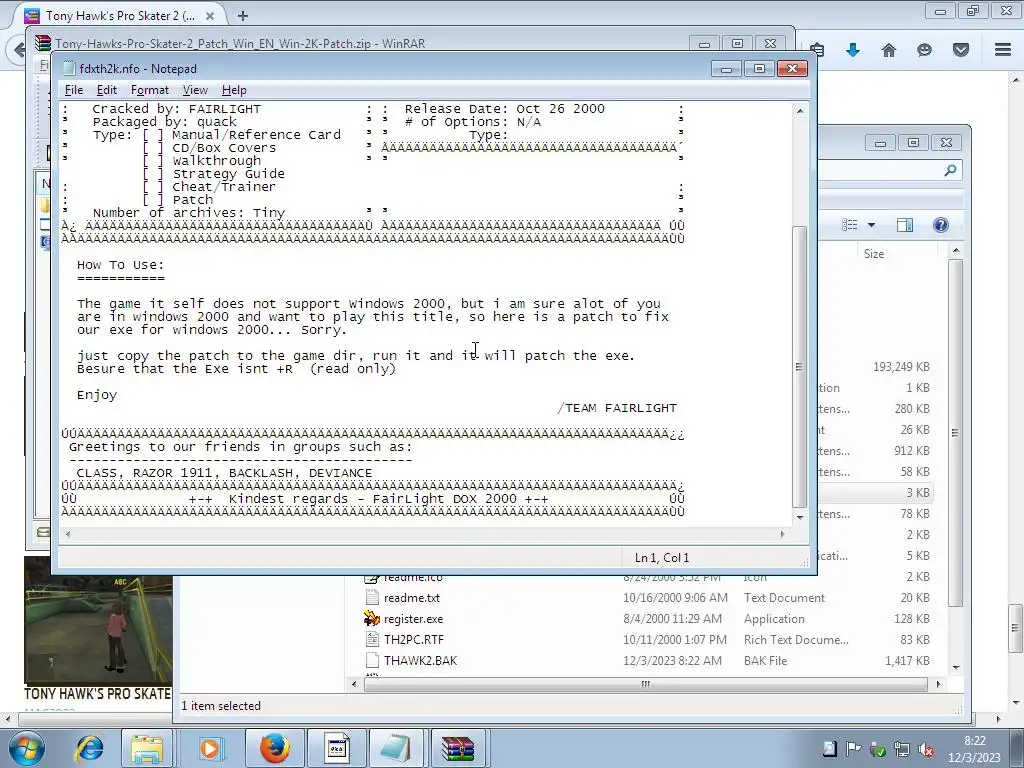Open the File menu in Notepad

(x=74, y=90)
